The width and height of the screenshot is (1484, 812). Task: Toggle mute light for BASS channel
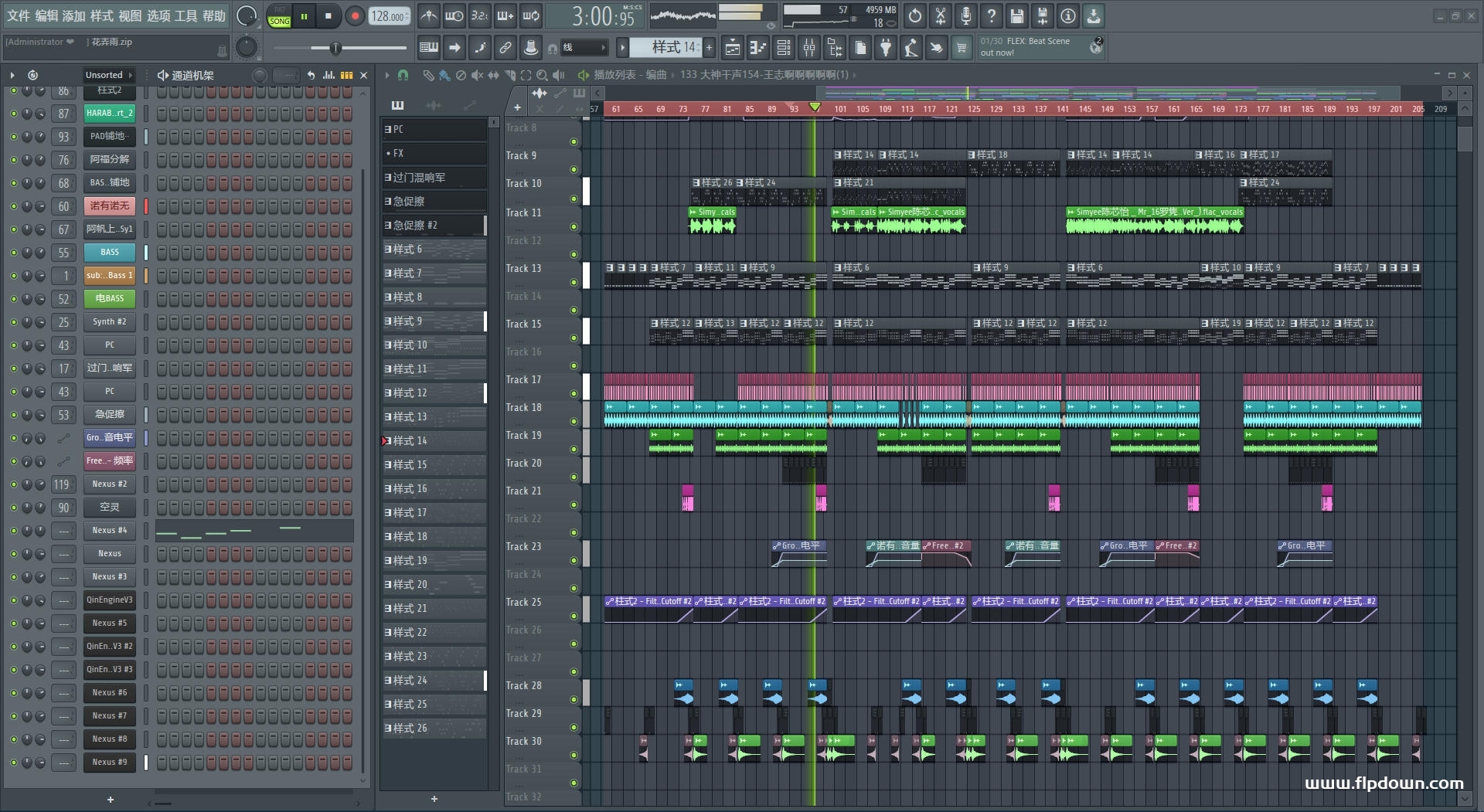(x=13, y=253)
